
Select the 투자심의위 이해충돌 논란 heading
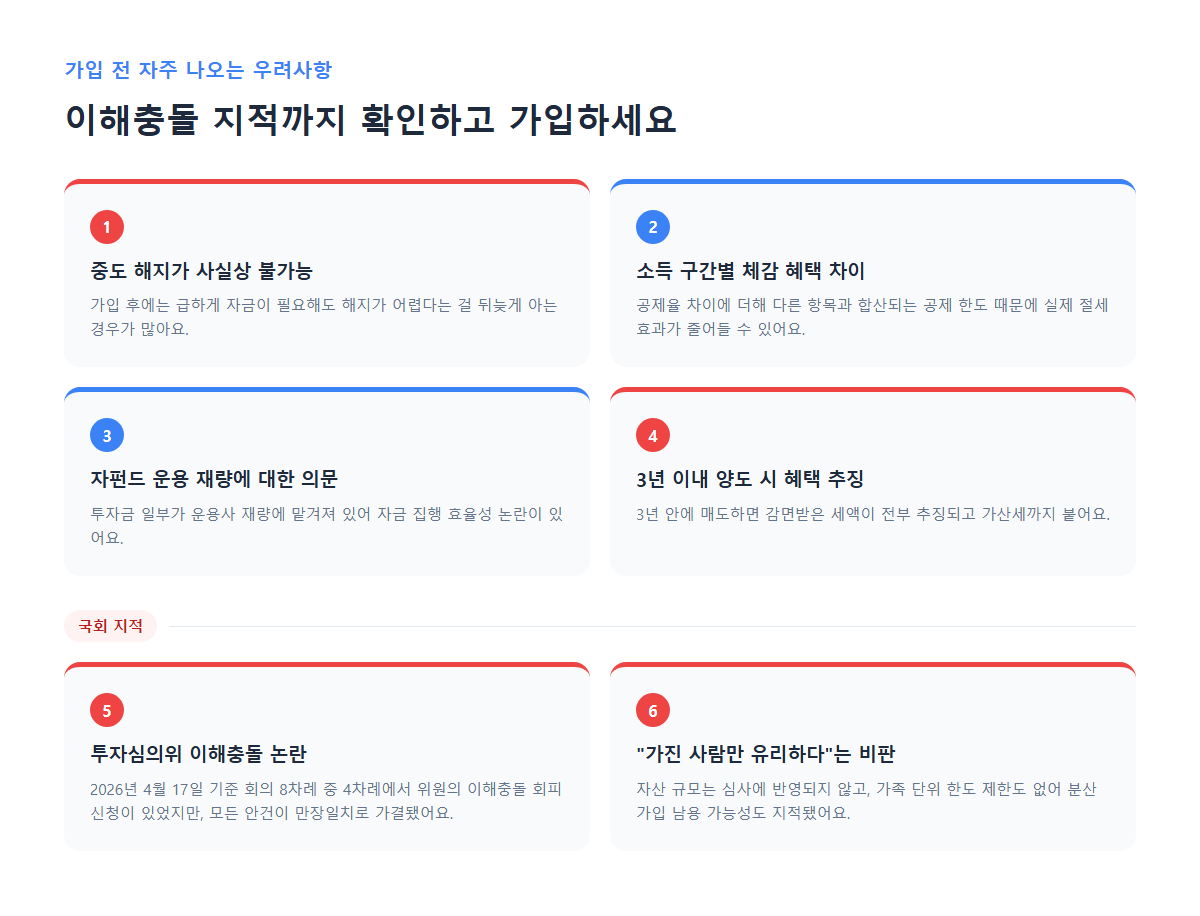pos(198,754)
